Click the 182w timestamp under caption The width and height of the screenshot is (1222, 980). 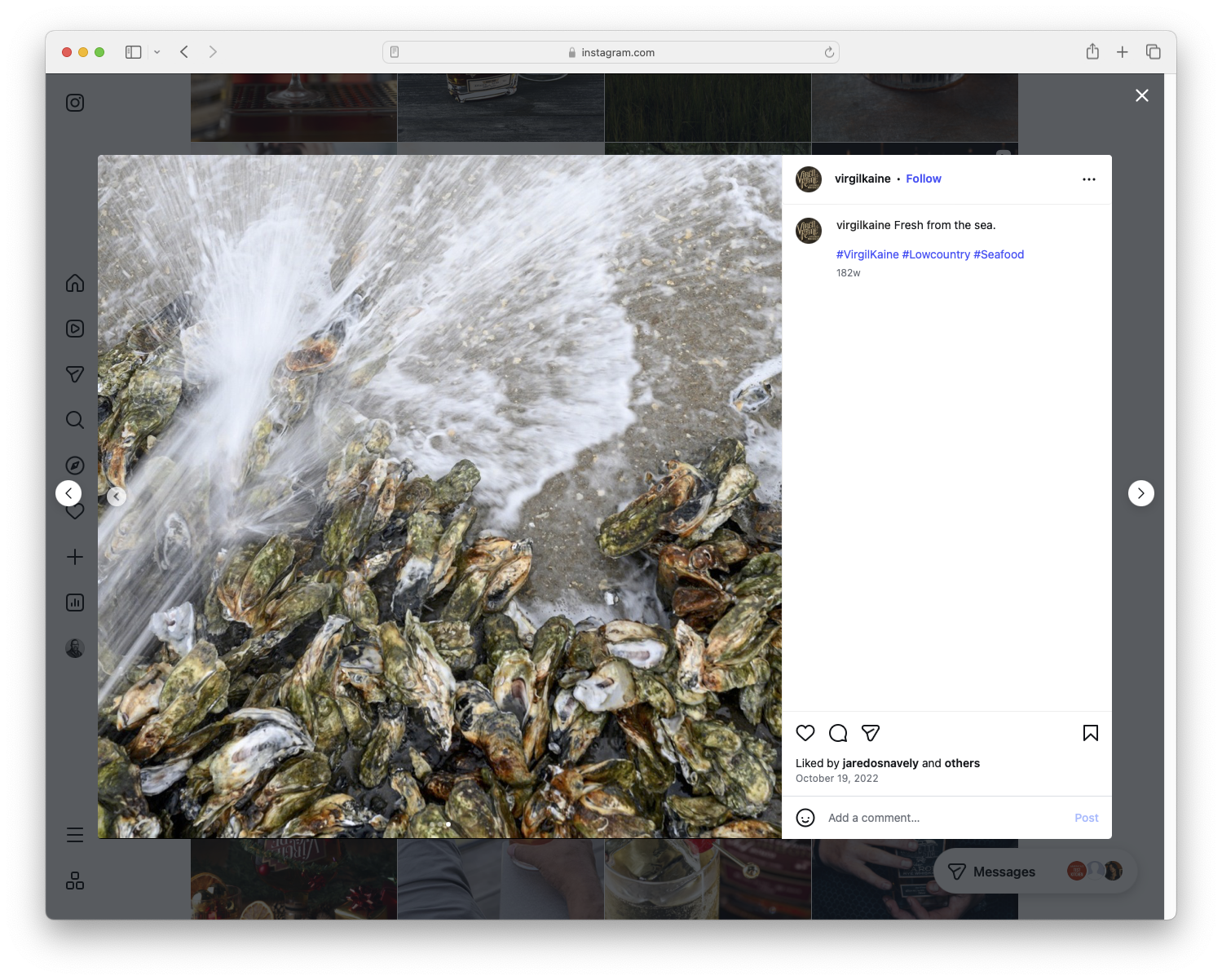pyautogui.click(x=849, y=273)
